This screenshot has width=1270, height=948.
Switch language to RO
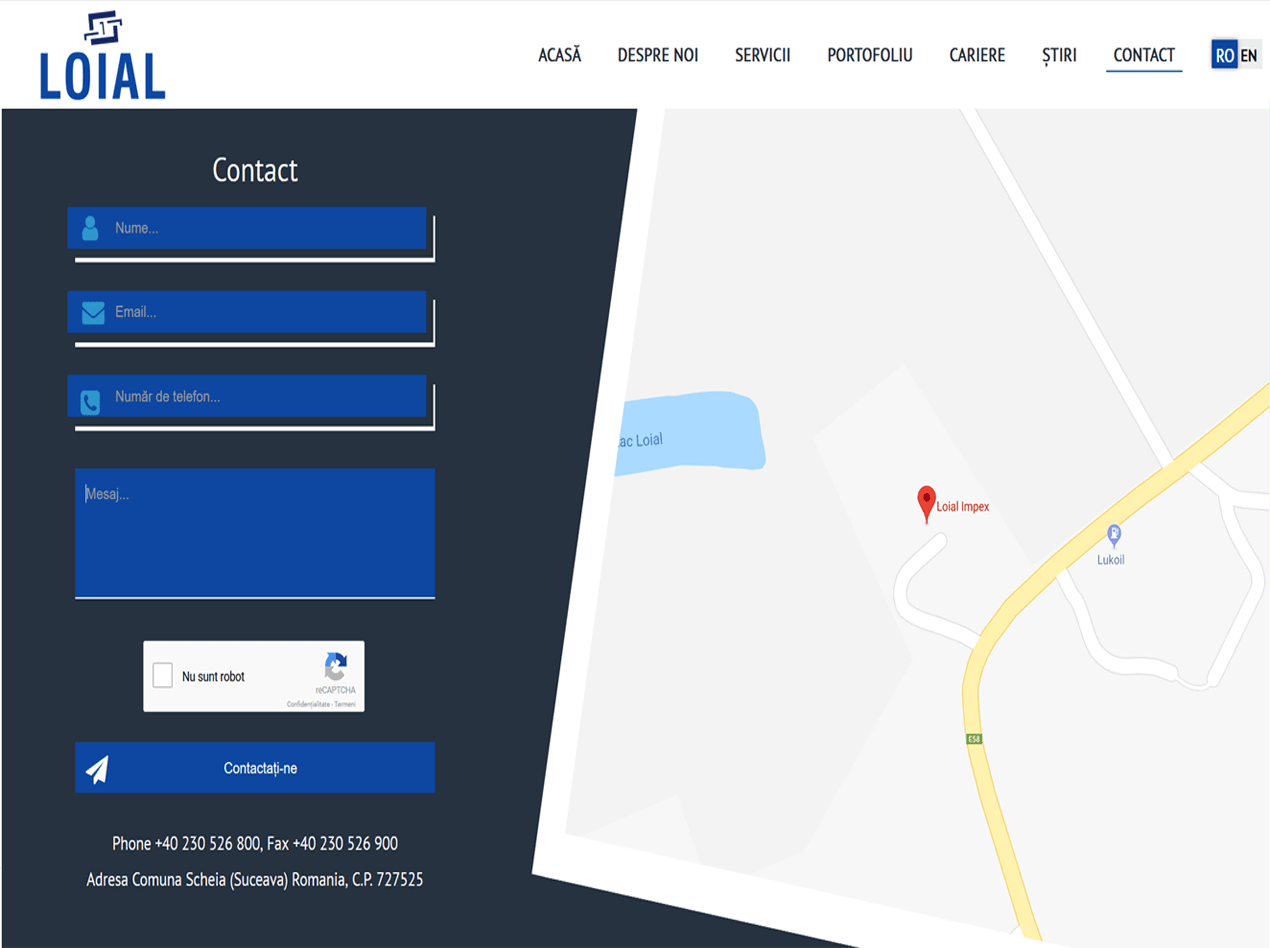[1224, 55]
